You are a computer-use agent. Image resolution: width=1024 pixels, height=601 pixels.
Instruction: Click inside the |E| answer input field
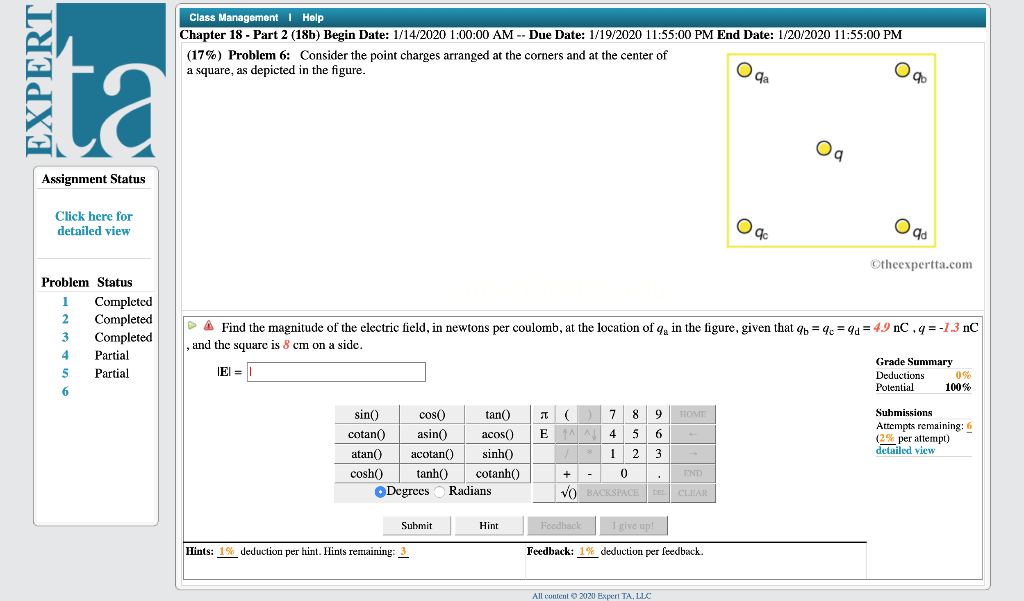[x=336, y=371]
